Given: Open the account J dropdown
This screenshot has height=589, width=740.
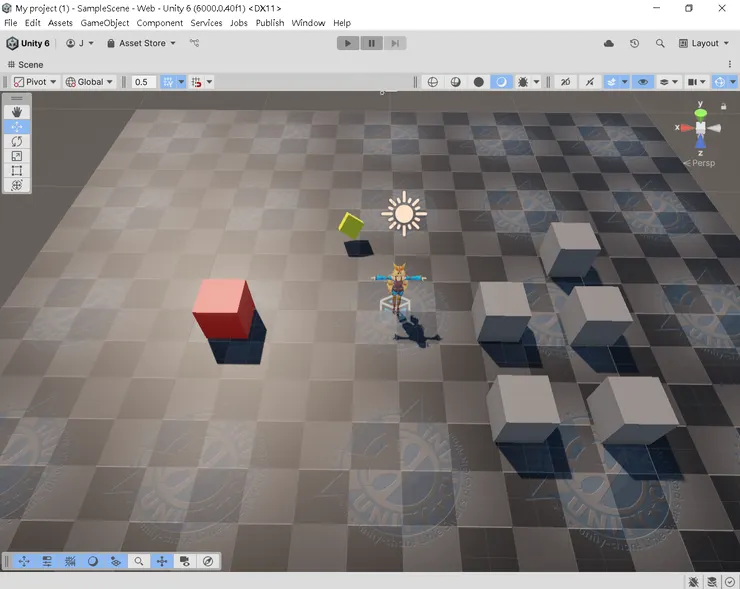Looking at the screenshot, I should 80,43.
